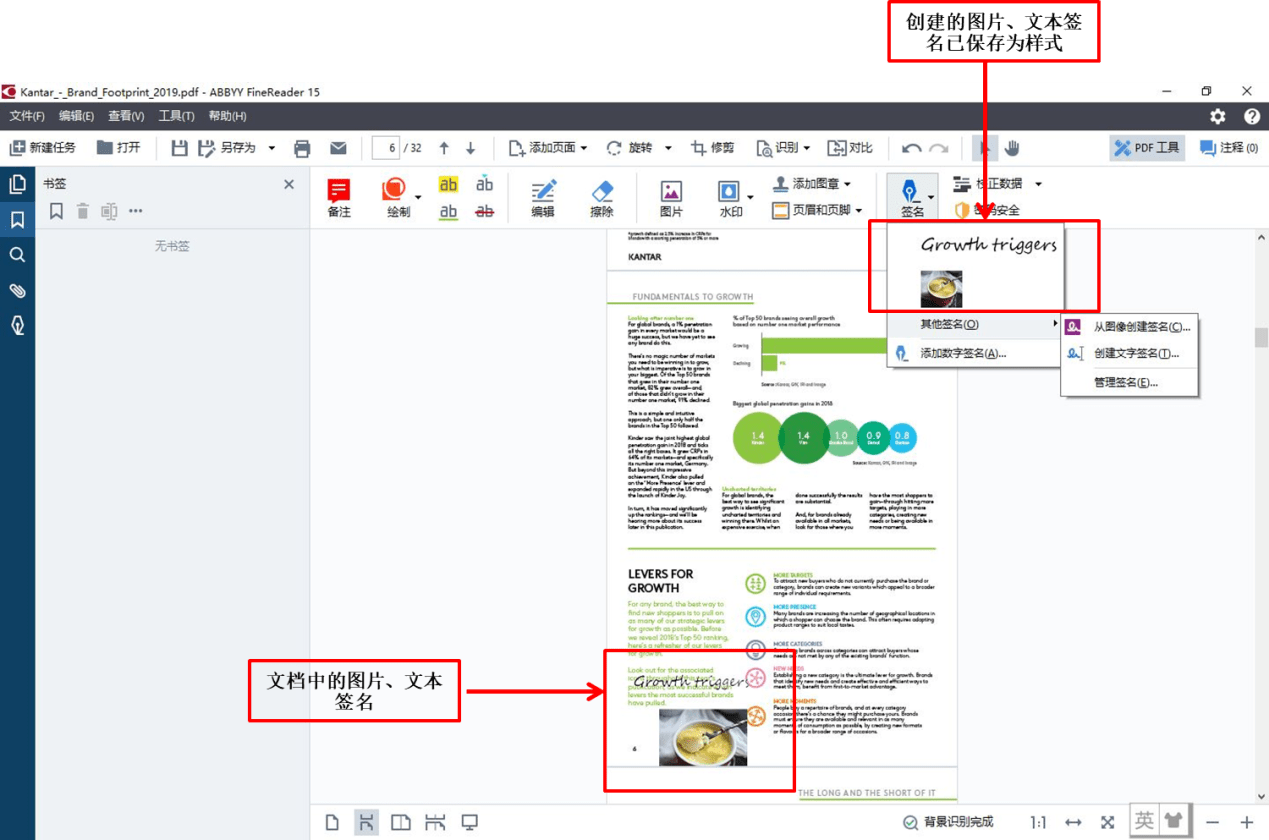
Task: Select the 备注 note tool
Action: click(x=339, y=198)
